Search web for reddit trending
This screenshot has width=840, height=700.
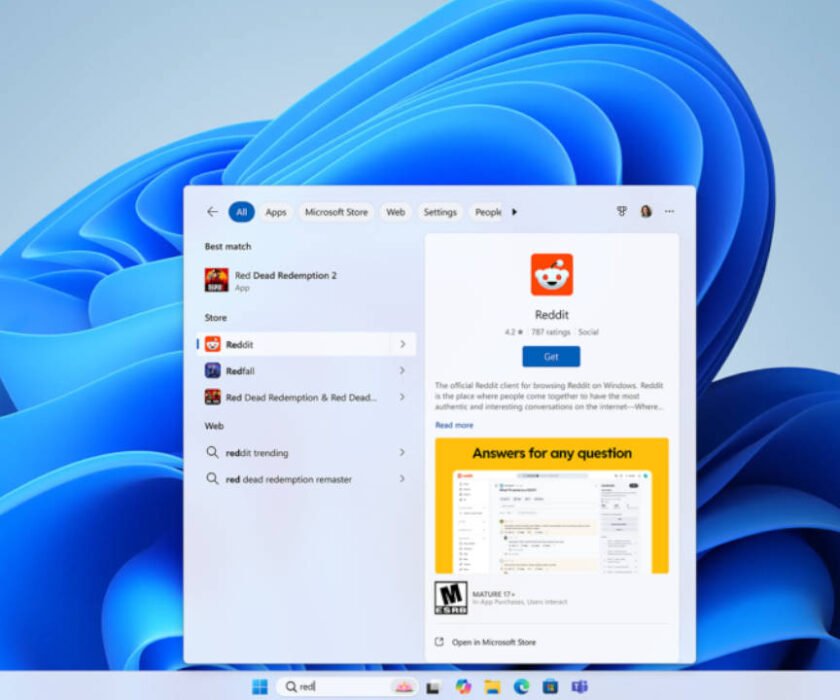click(305, 453)
